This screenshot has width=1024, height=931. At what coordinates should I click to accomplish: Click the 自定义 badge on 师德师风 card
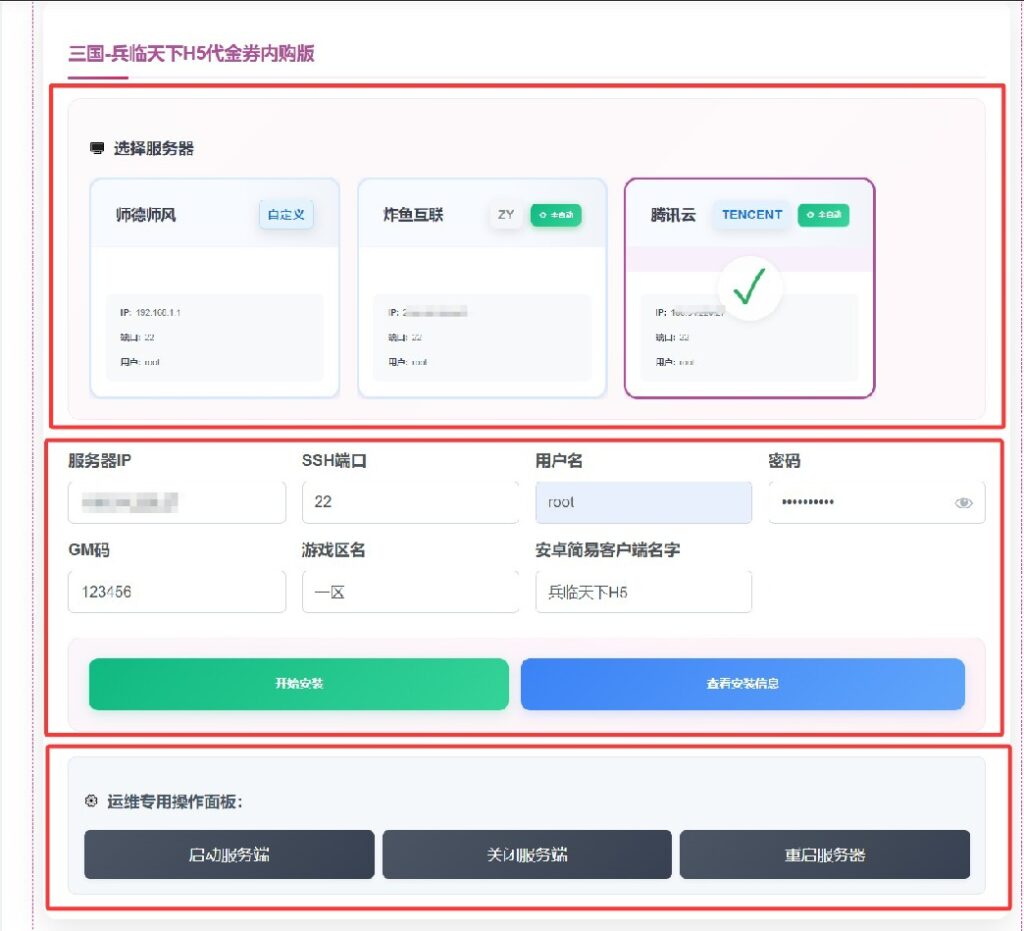[x=286, y=215]
